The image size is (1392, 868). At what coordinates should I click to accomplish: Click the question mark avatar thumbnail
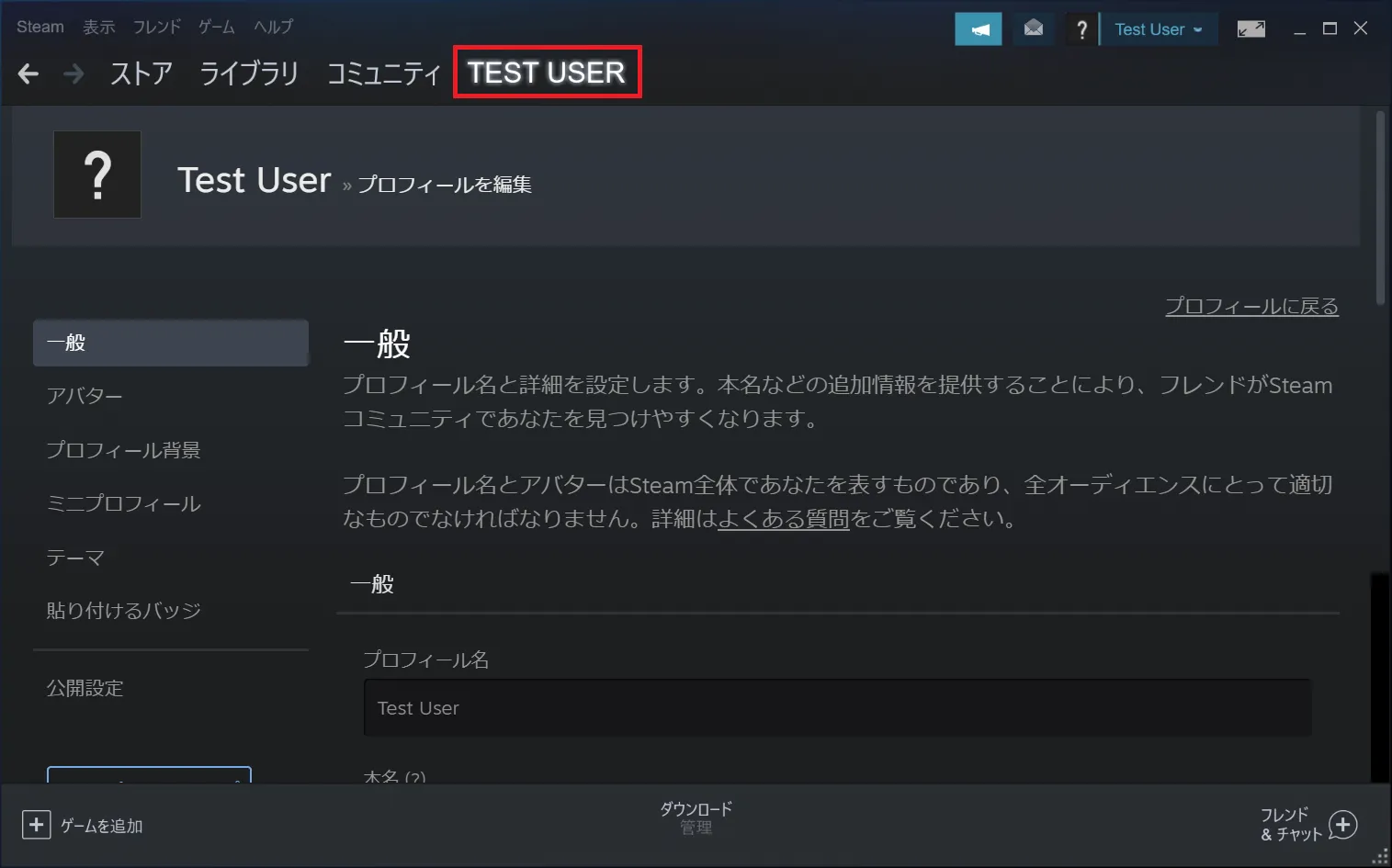click(x=97, y=175)
